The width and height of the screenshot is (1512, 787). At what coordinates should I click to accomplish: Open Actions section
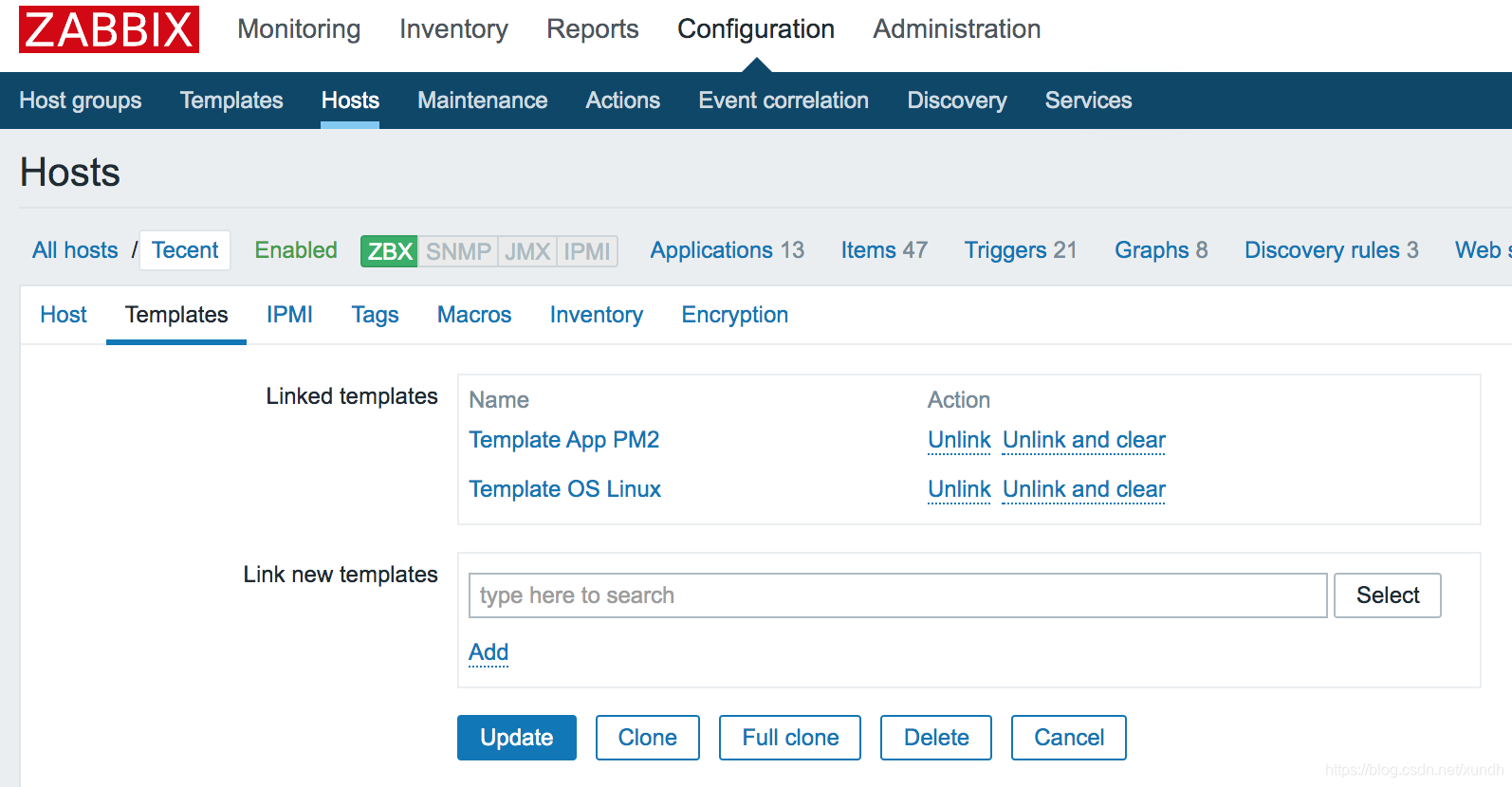[x=623, y=101]
